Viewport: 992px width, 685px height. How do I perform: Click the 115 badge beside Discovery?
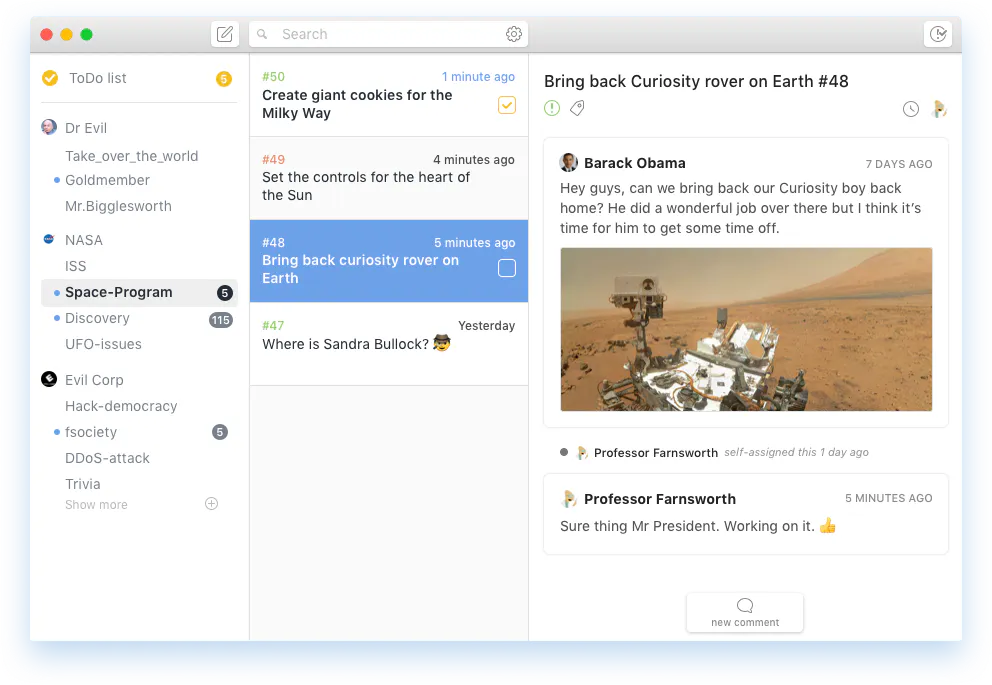(x=221, y=319)
